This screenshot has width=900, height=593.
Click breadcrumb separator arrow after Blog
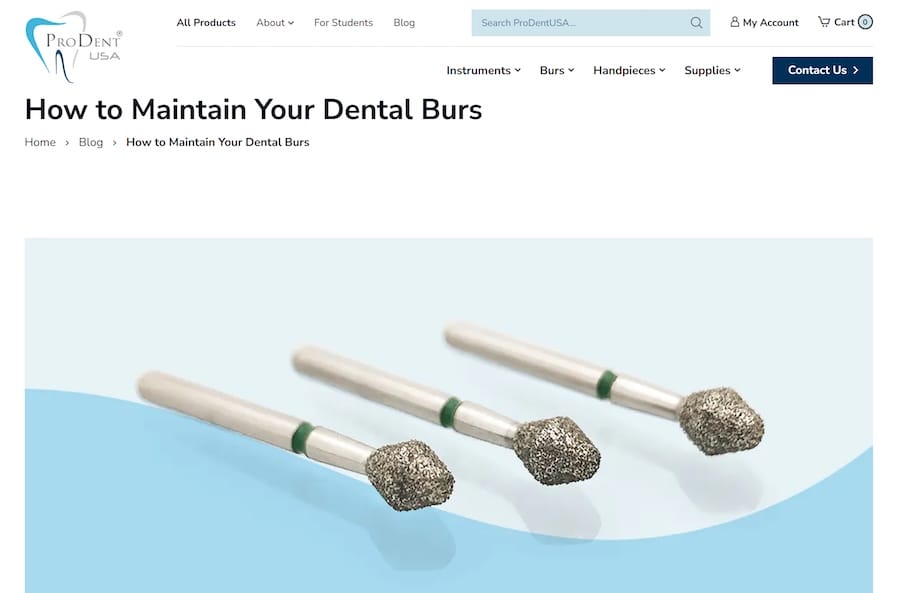pyautogui.click(x=114, y=142)
